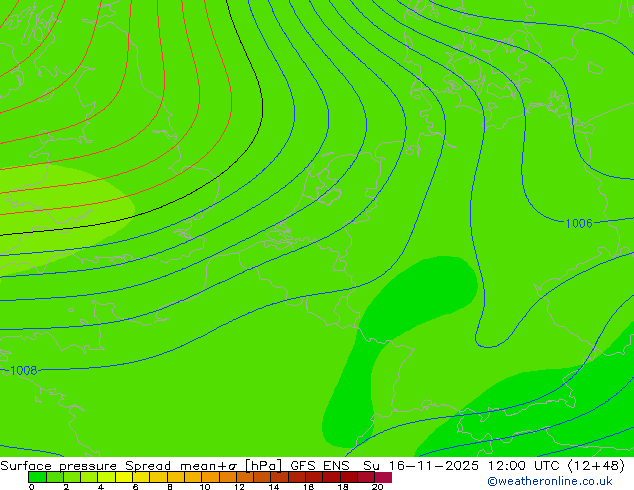Click the 1008 isobar label

tap(23, 370)
